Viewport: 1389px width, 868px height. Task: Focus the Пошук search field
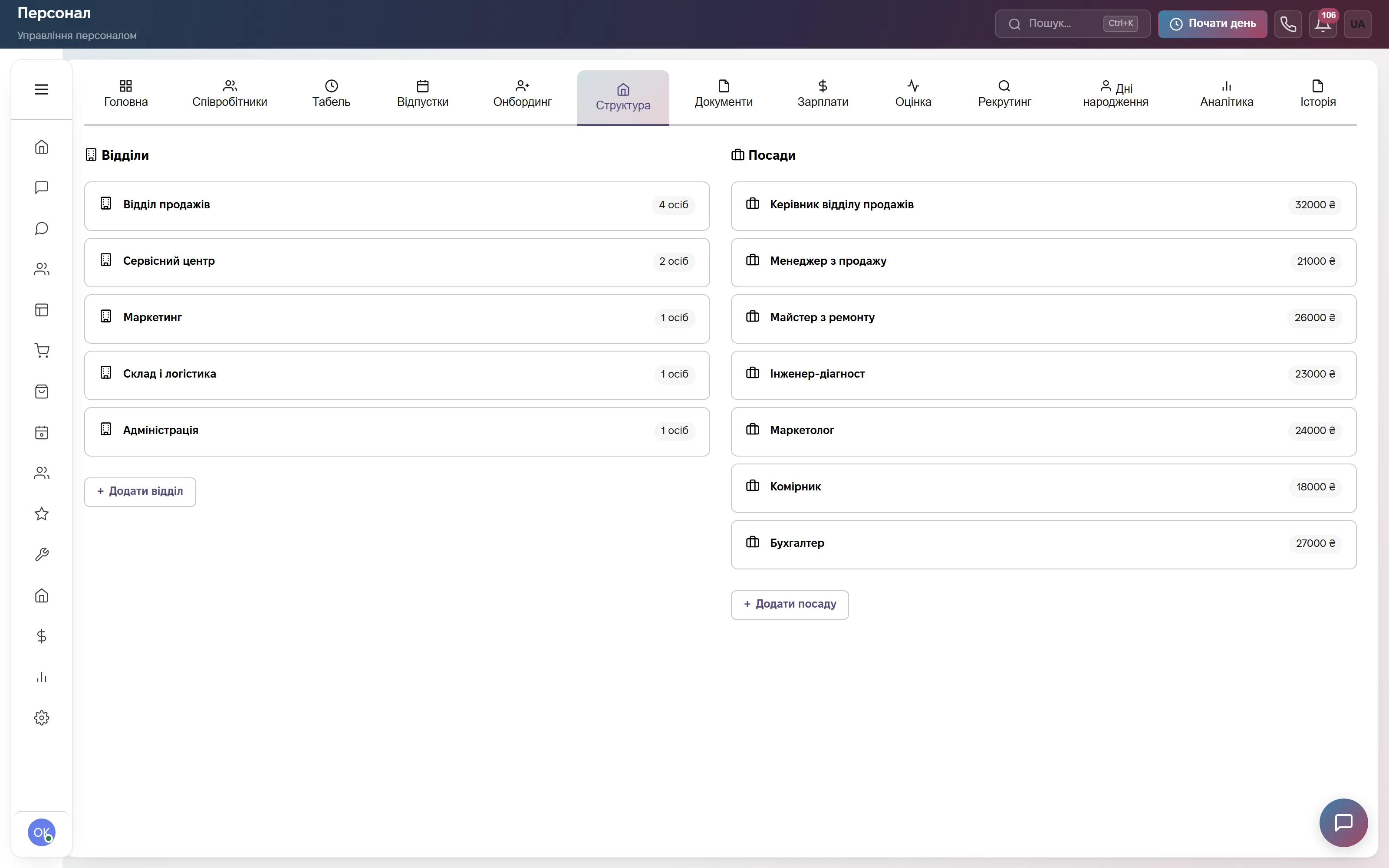tap(1072, 24)
